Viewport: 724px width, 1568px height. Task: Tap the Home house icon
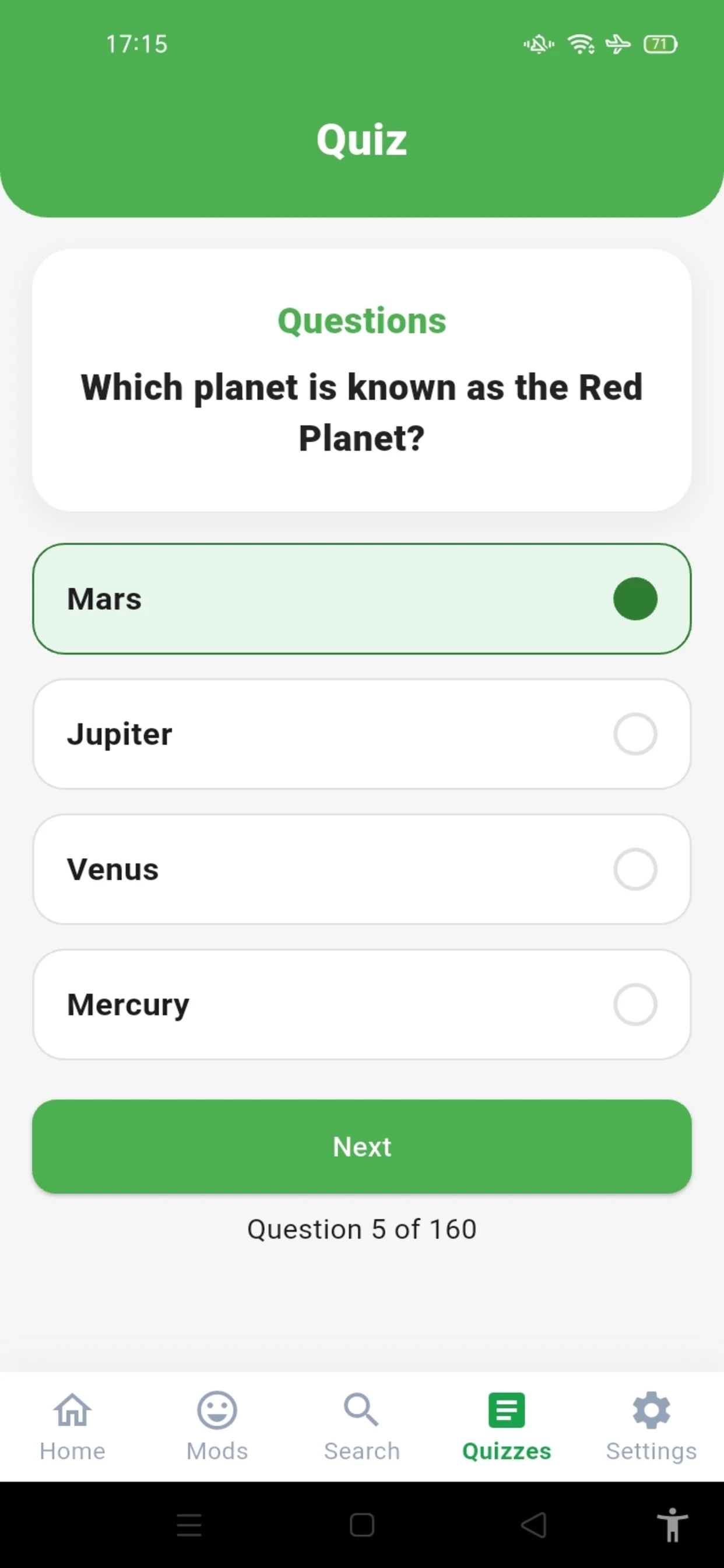point(72,1410)
